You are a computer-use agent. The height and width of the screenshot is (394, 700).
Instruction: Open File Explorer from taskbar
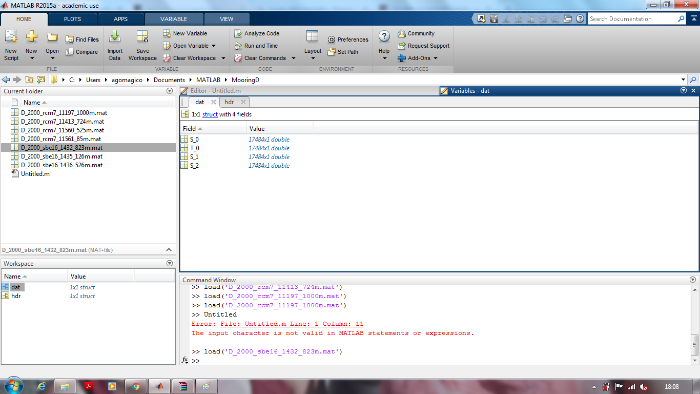point(65,386)
